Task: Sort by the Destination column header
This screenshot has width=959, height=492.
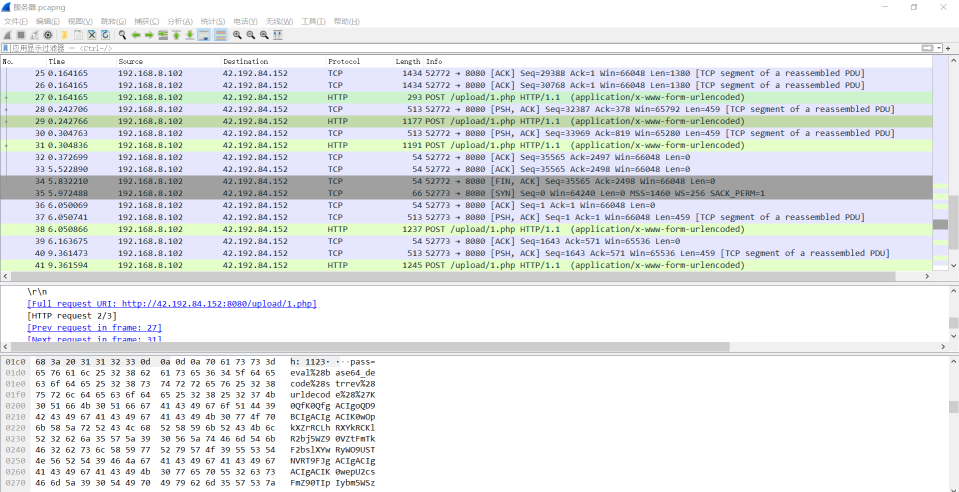Action: (273, 61)
